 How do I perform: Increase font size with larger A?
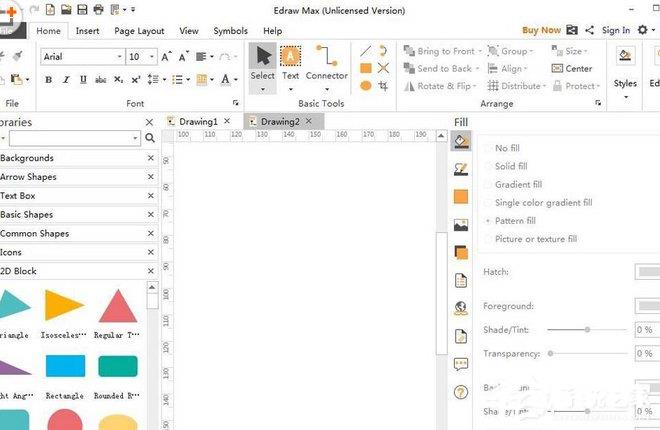click(167, 57)
